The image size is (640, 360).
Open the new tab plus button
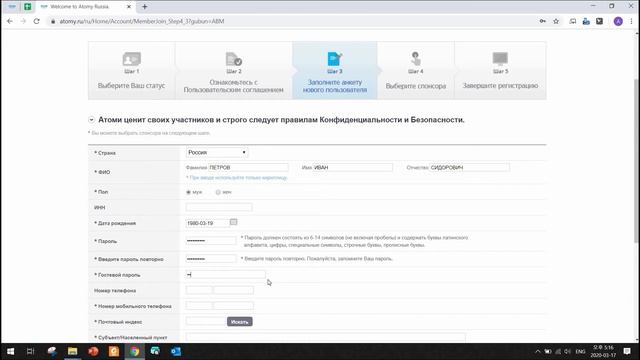(144, 7)
